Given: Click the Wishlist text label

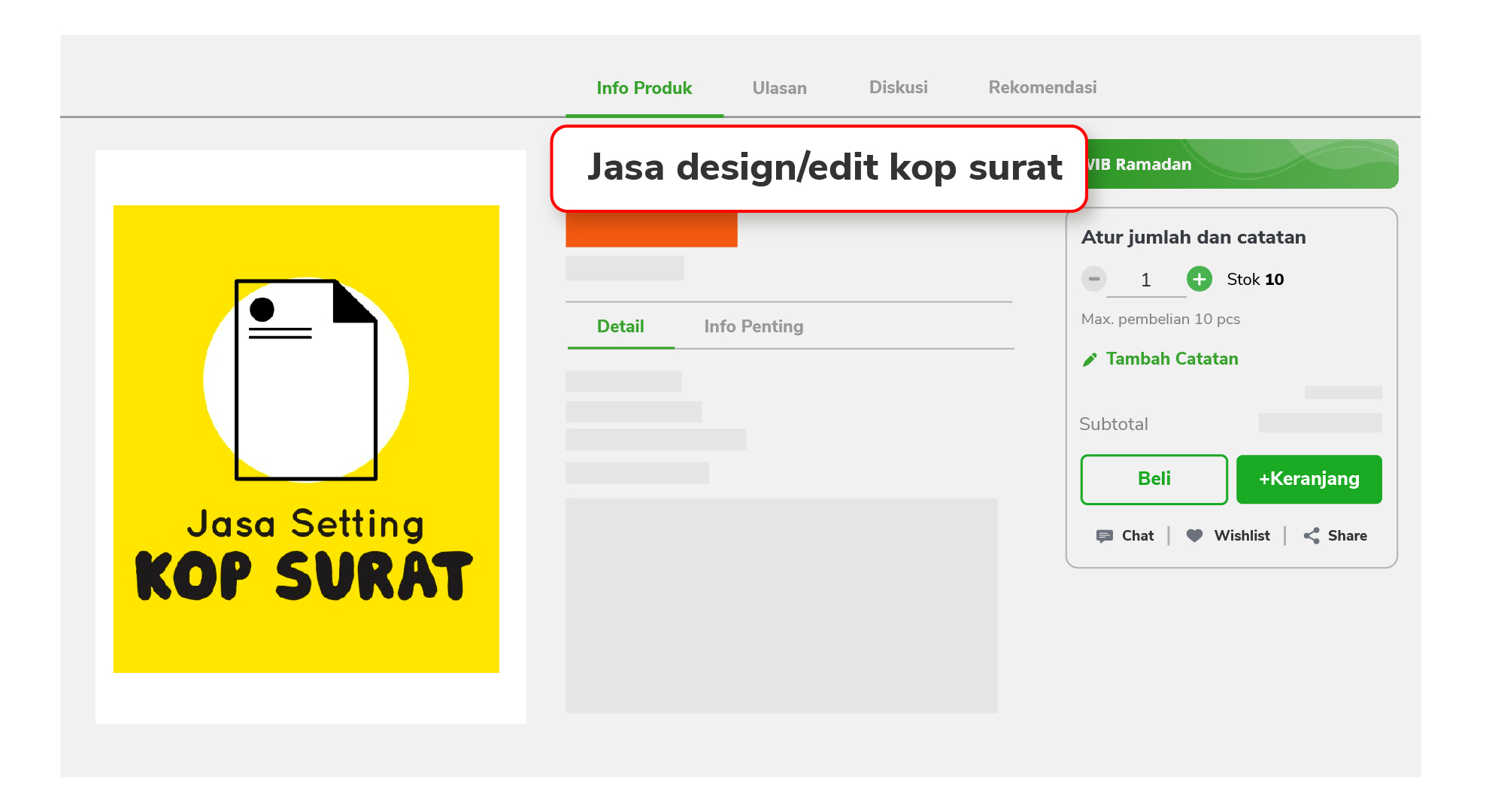Looking at the screenshot, I should coord(1242,535).
